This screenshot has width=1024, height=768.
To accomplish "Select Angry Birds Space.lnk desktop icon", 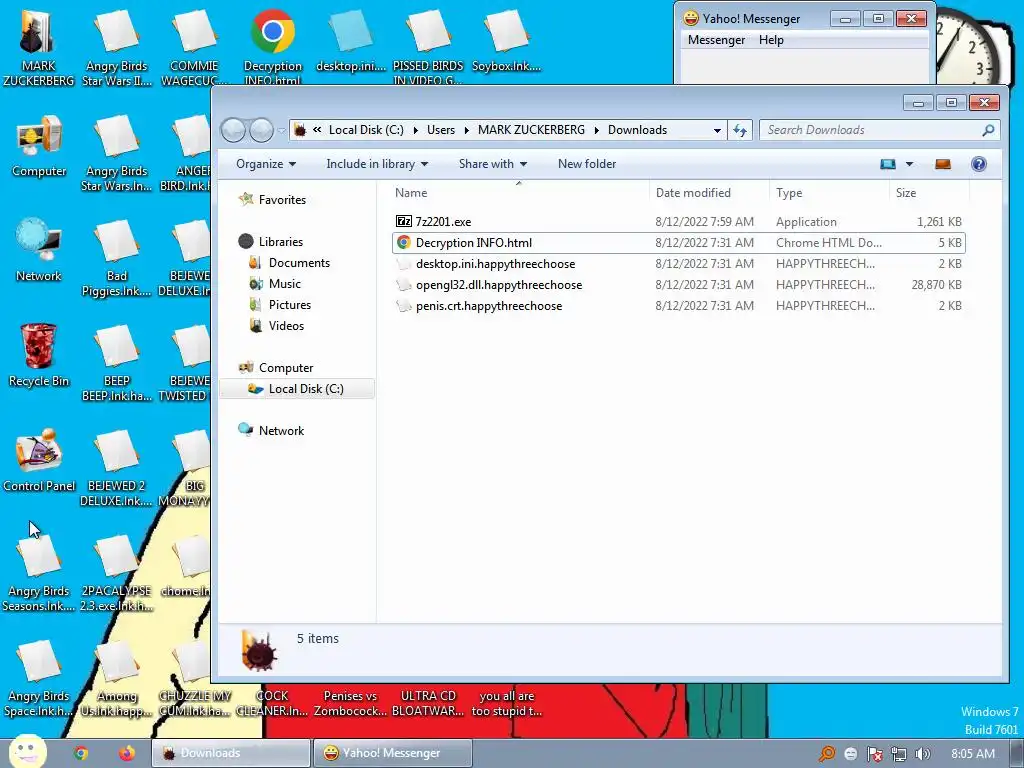I will click(x=39, y=678).
